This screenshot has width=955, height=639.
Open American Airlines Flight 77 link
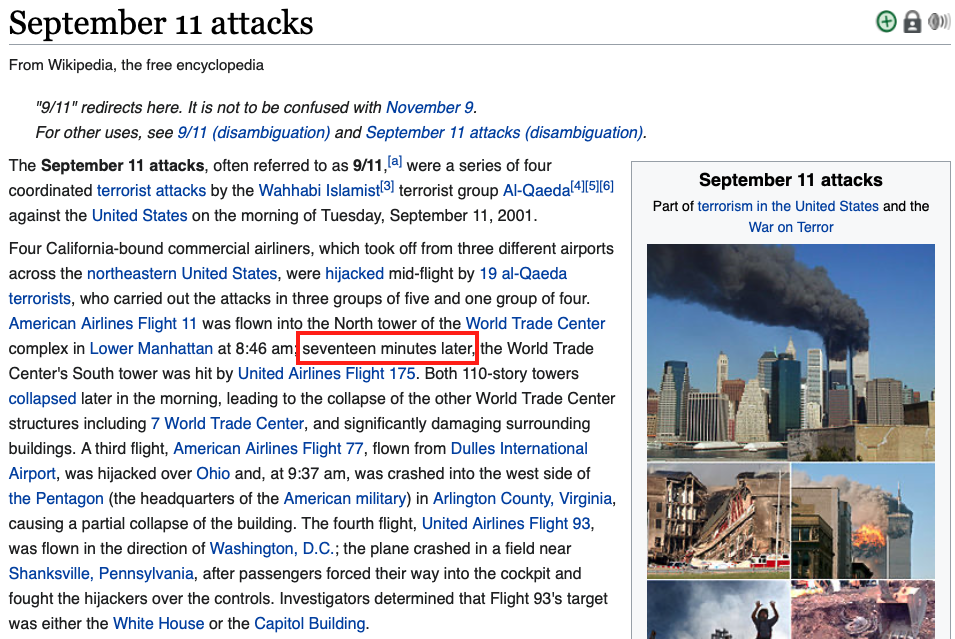point(269,448)
